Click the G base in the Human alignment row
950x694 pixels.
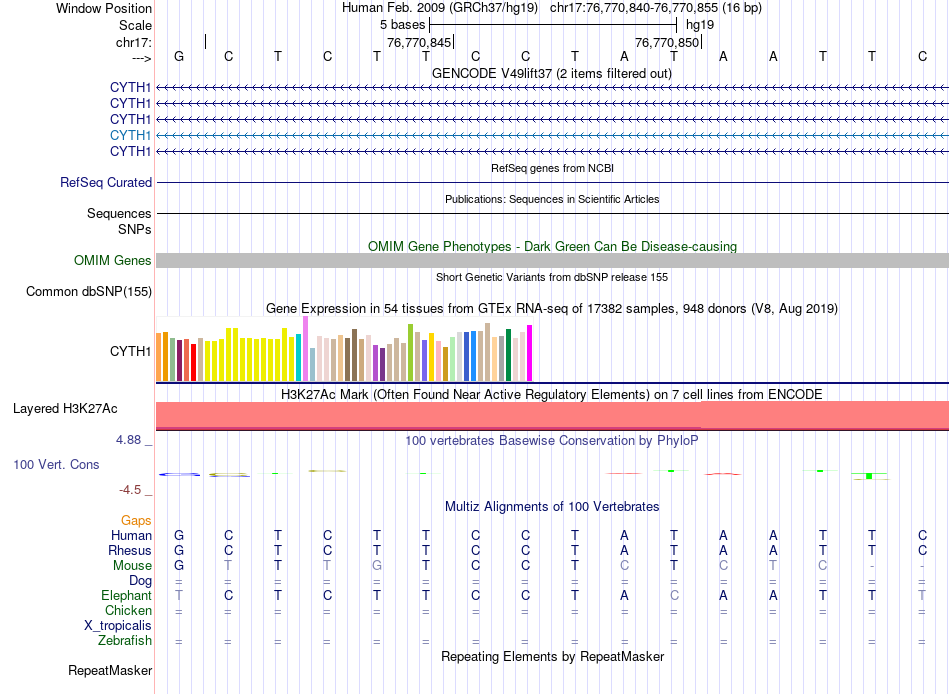(x=179, y=536)
